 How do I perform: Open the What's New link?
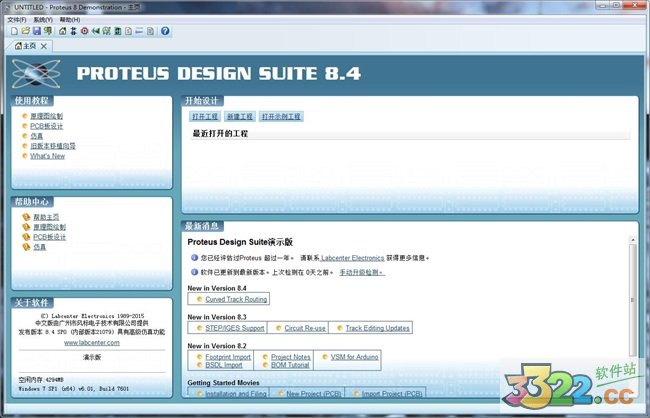(x=47, y=156)
